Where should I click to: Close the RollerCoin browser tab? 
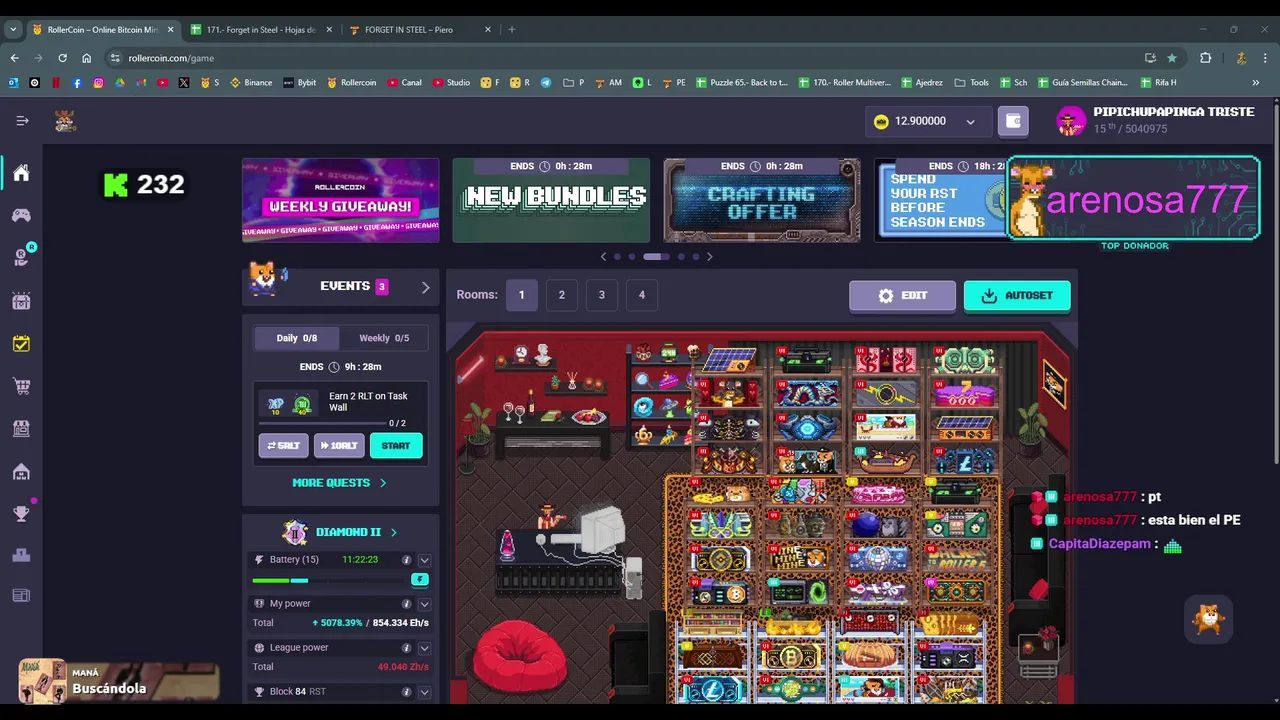(170, 29)
